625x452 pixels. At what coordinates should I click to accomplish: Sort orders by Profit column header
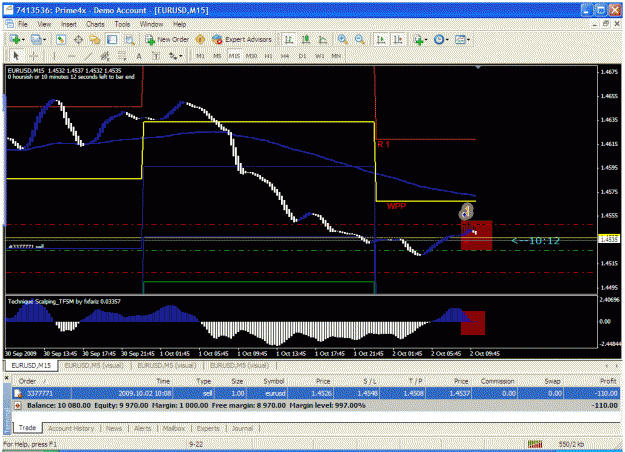[608, 381]
